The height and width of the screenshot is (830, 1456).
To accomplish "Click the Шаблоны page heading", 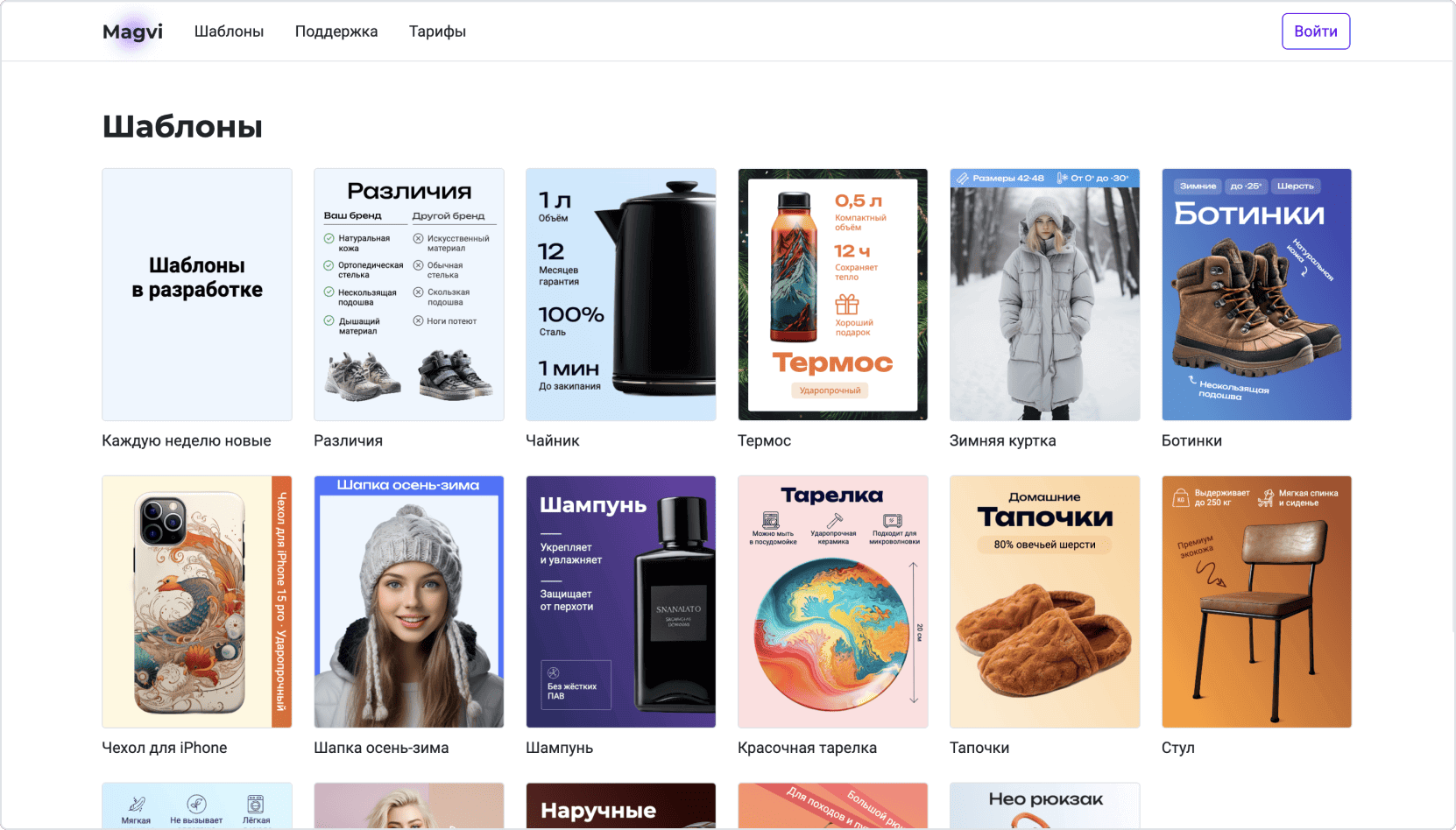I will (x=182, y=127).
